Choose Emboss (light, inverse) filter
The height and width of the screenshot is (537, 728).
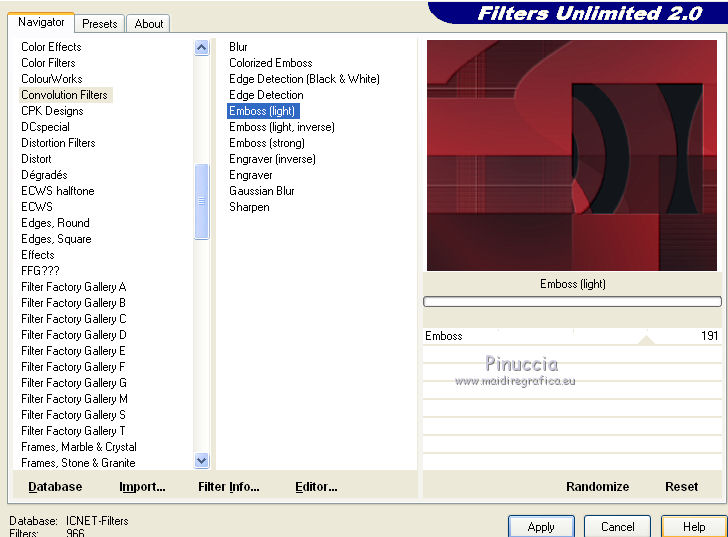[282, 127]
